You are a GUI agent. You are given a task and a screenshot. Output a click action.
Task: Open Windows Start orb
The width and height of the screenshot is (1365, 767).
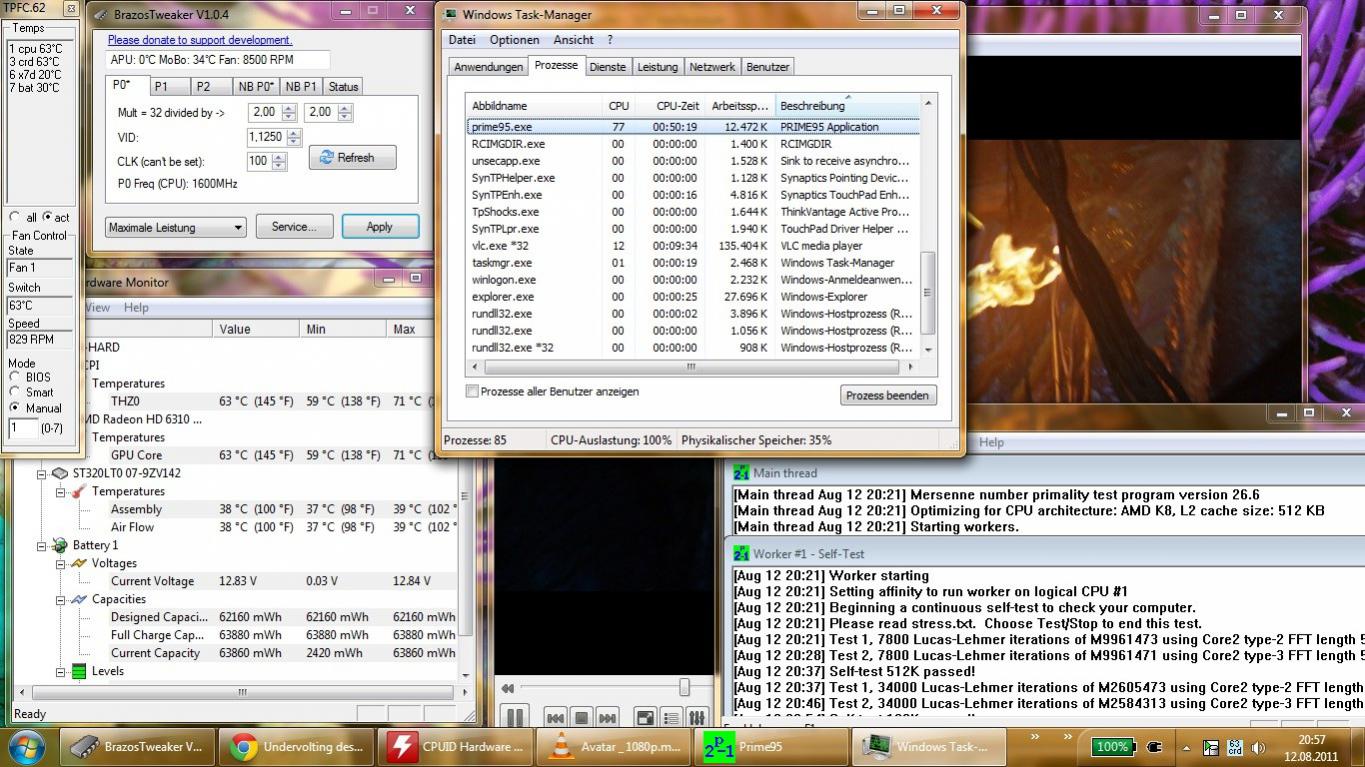click(x=25, y=746)
